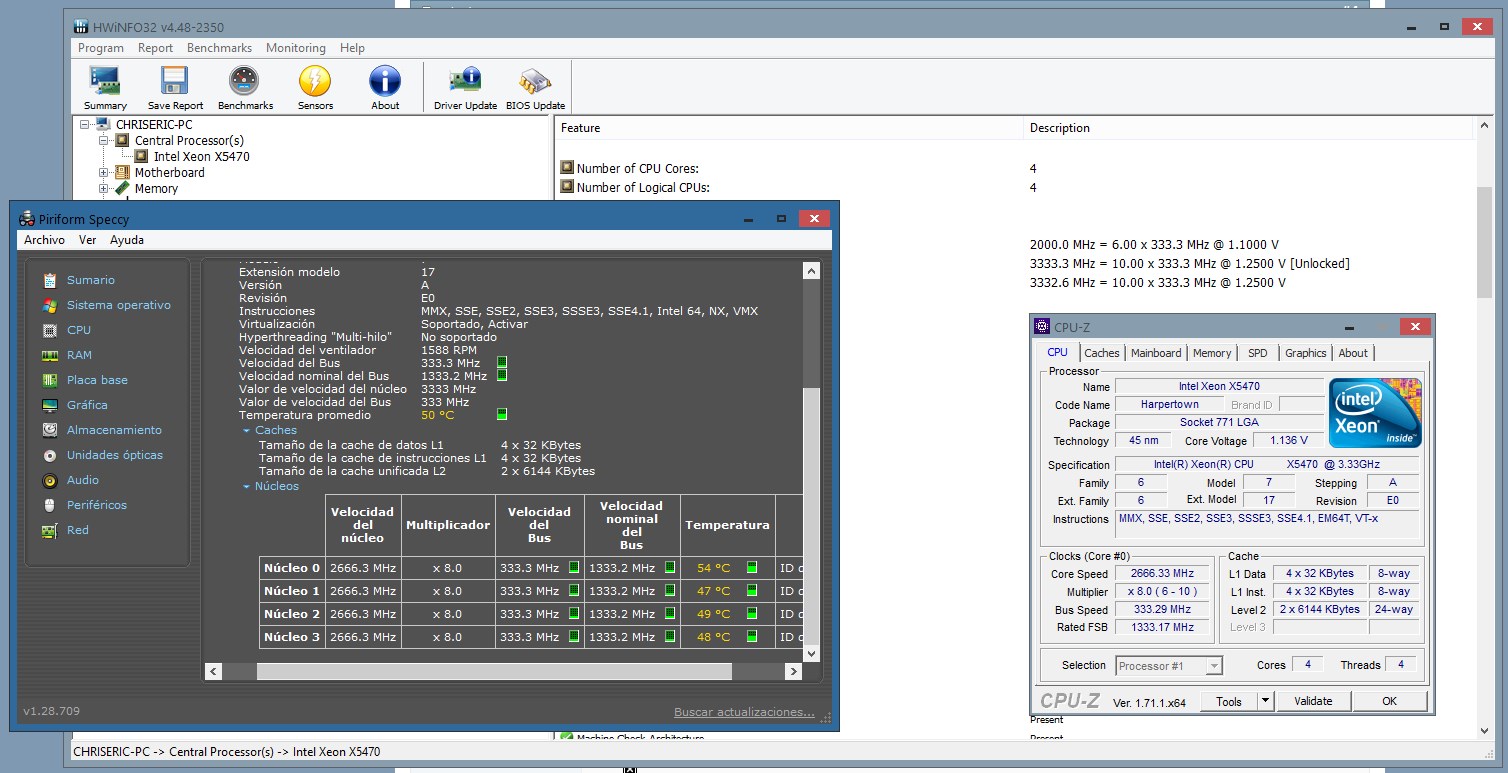The width and height of the screenshot is (1508, 773).
Task: Click Validate button in CPU-Z
Action: 1313,701
